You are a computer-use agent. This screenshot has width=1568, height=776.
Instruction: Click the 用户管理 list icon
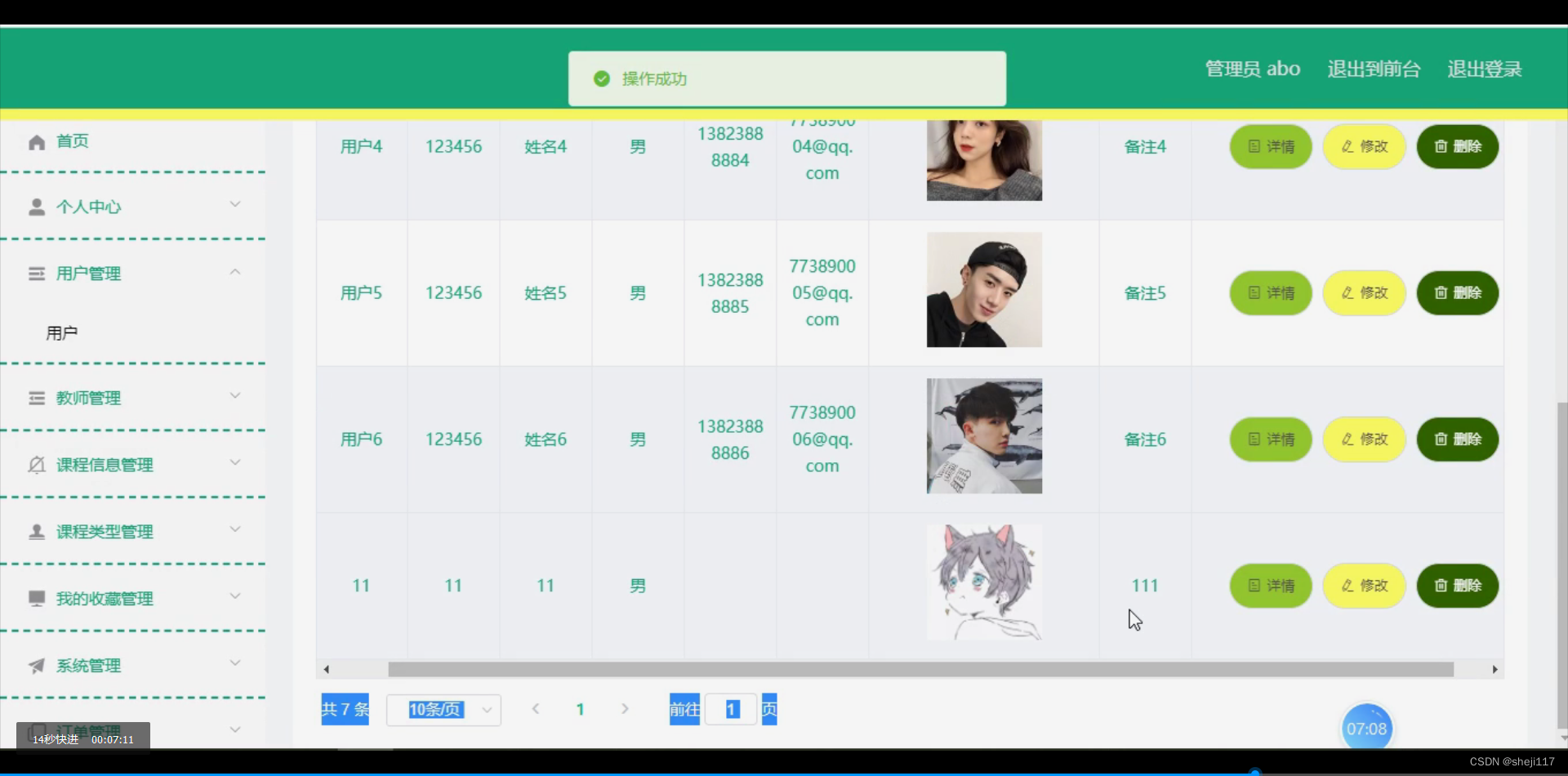pyautogui.click(x=37, y=273)
